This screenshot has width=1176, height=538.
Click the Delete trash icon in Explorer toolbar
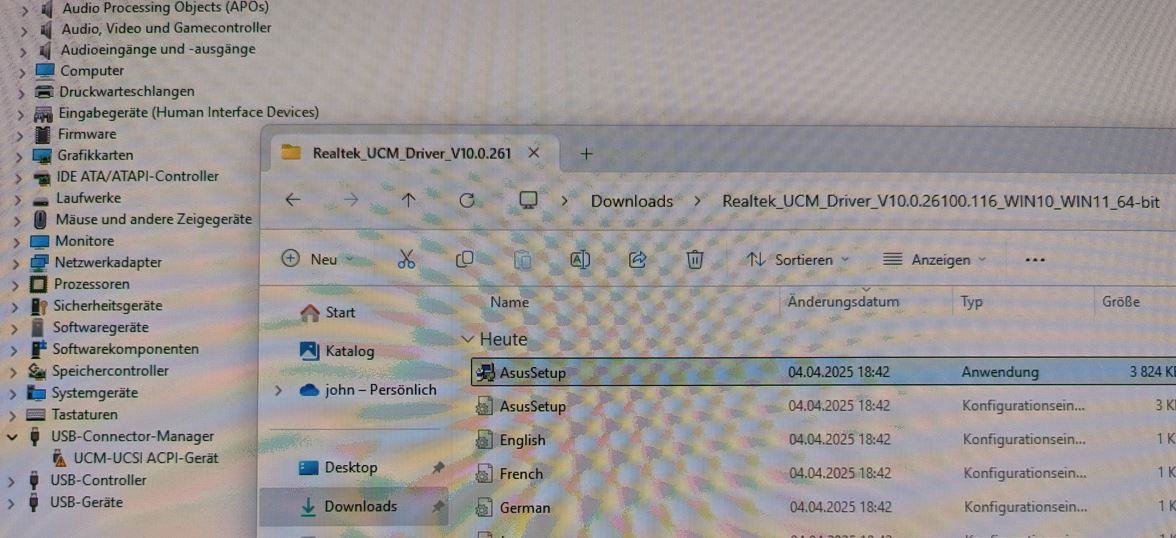(695, 260)
